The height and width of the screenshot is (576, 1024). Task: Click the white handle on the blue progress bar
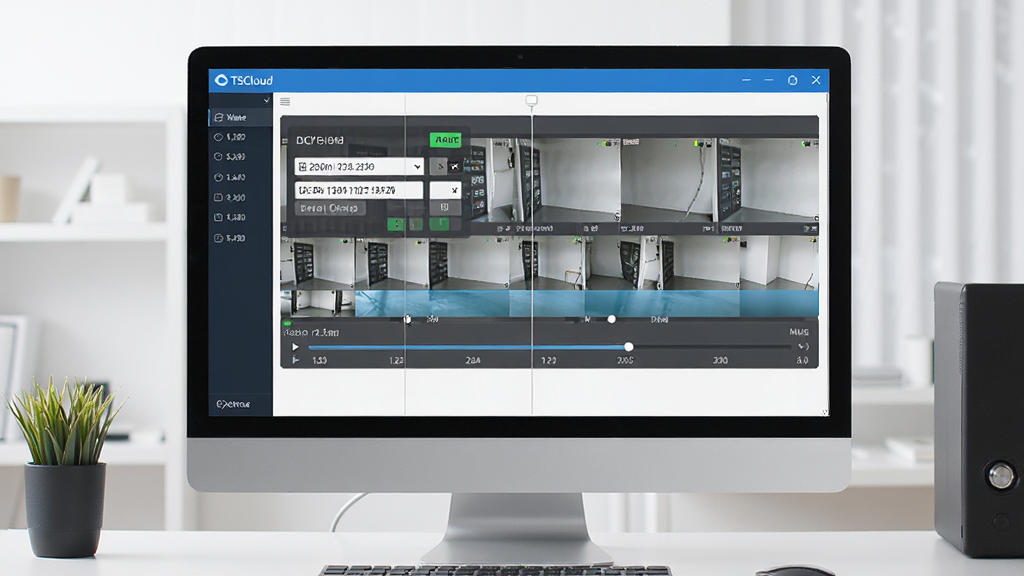tap(628, 347)
